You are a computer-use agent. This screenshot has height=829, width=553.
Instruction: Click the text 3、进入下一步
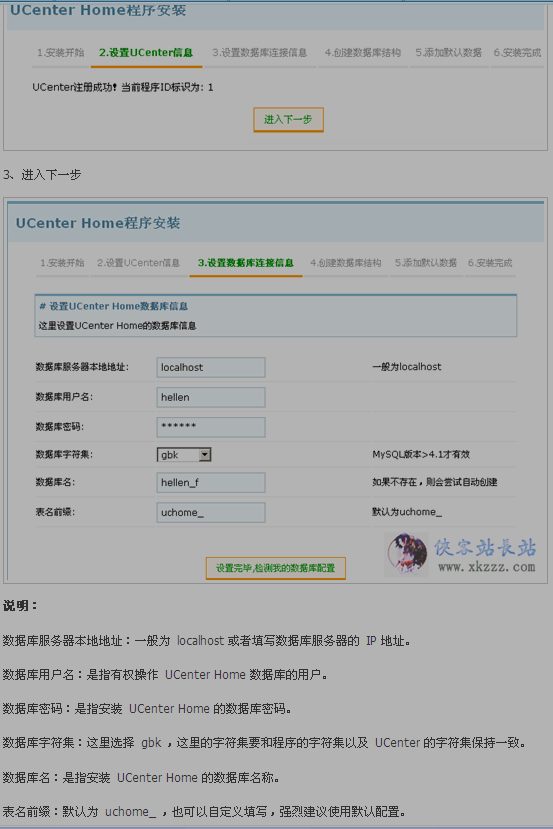pyautogui.click(x=42, y=175)
